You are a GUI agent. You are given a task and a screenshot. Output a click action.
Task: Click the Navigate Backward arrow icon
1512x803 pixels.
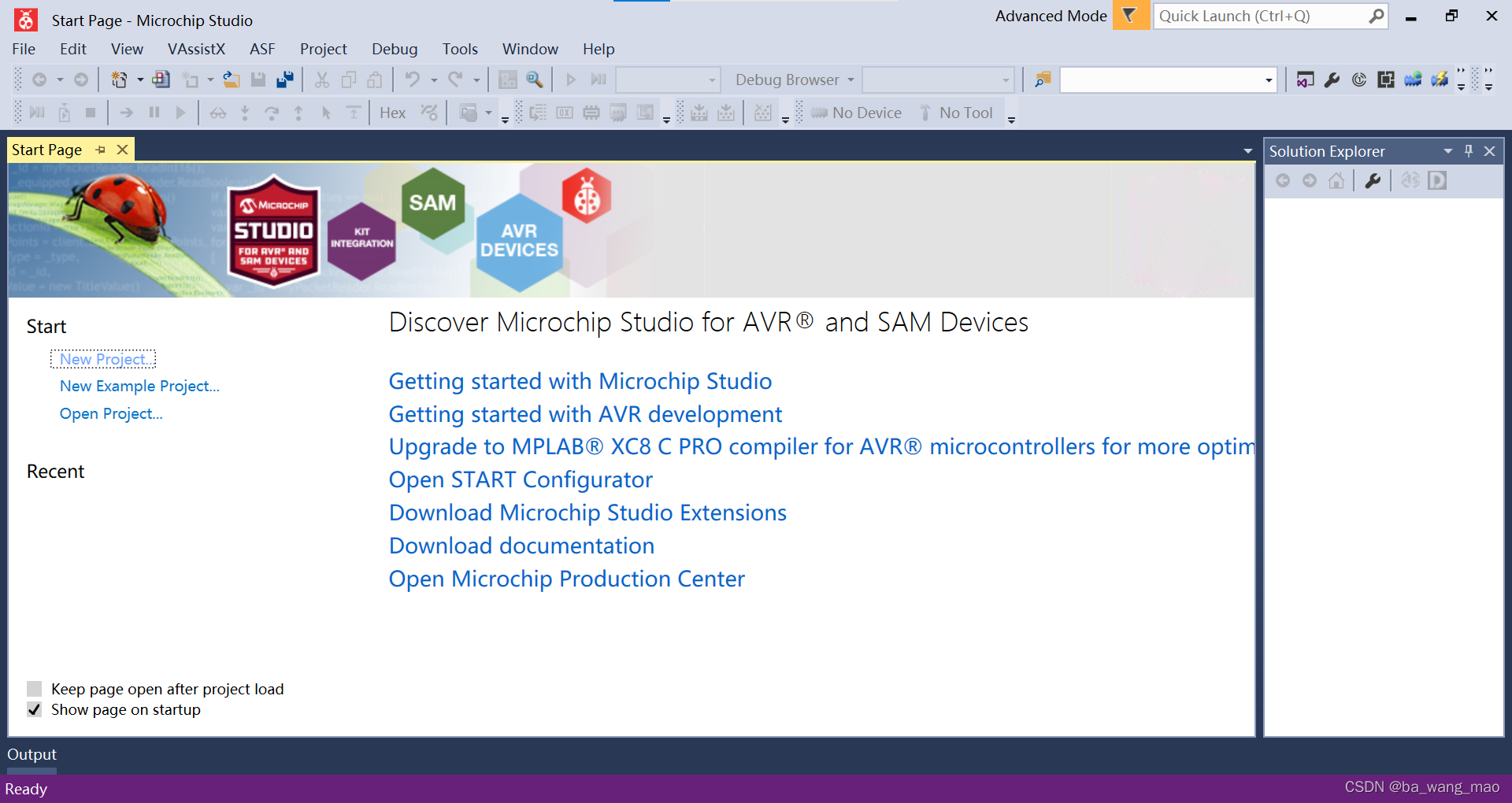click(39, 80)
